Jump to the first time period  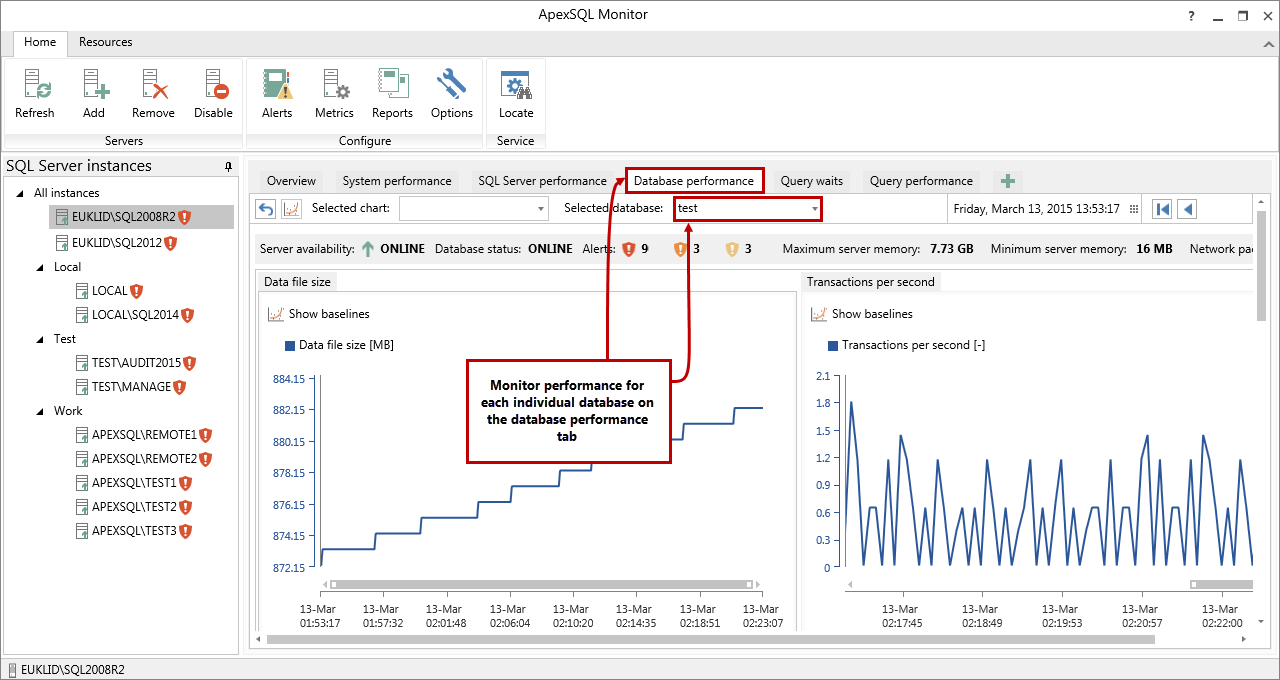(x=1162, y=209)
